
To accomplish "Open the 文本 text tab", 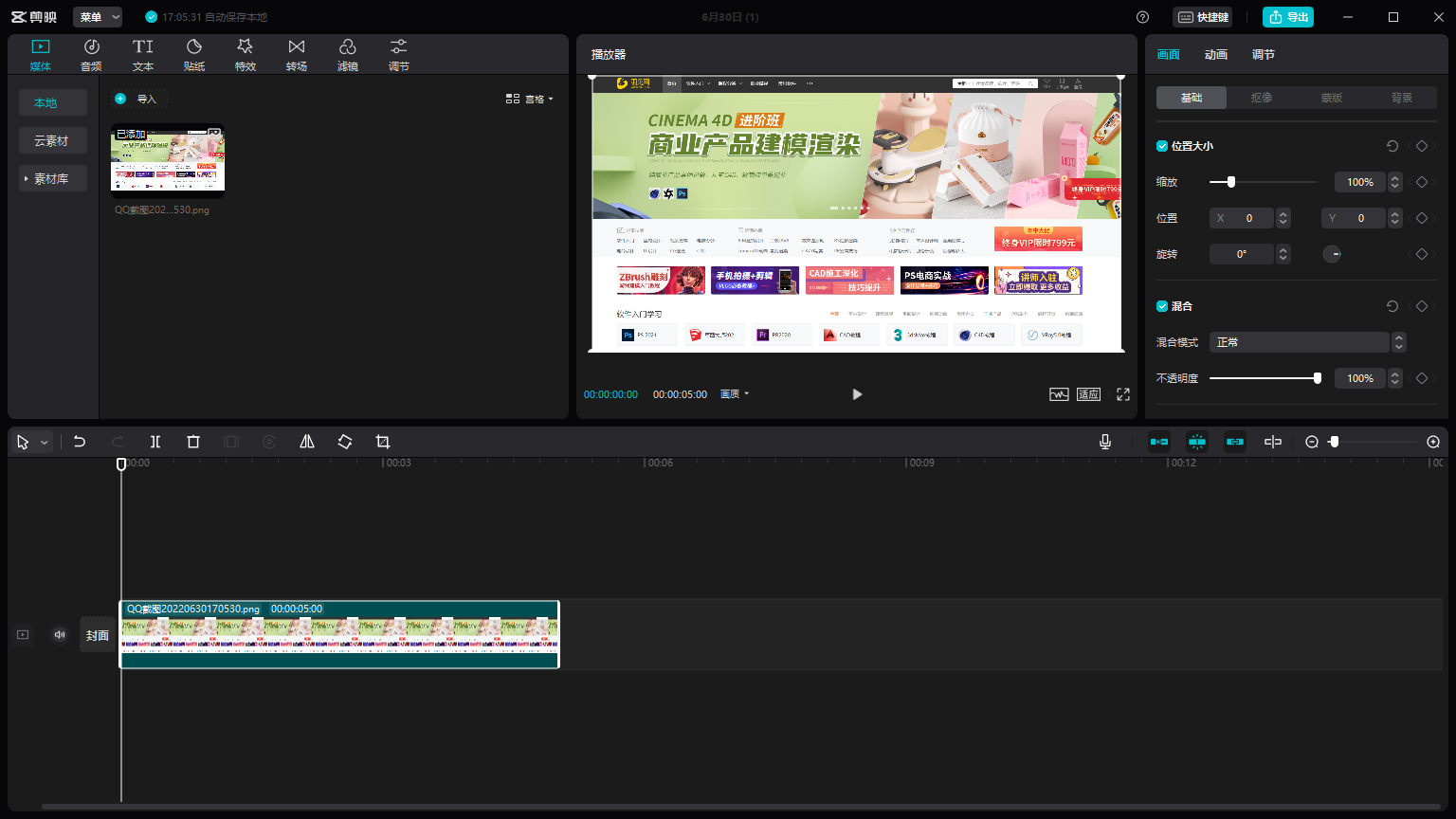I will pyautogui.click(x=143, y=55).
